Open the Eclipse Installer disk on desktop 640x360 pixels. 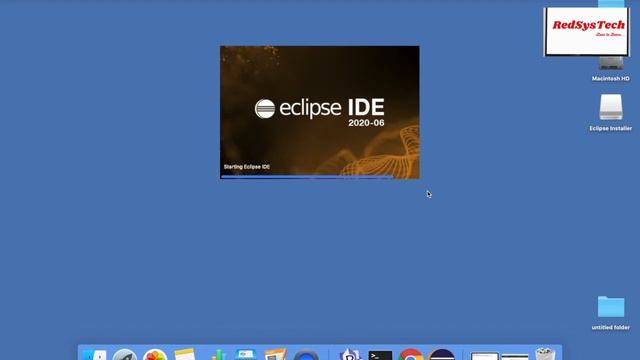tap(611, 107)
